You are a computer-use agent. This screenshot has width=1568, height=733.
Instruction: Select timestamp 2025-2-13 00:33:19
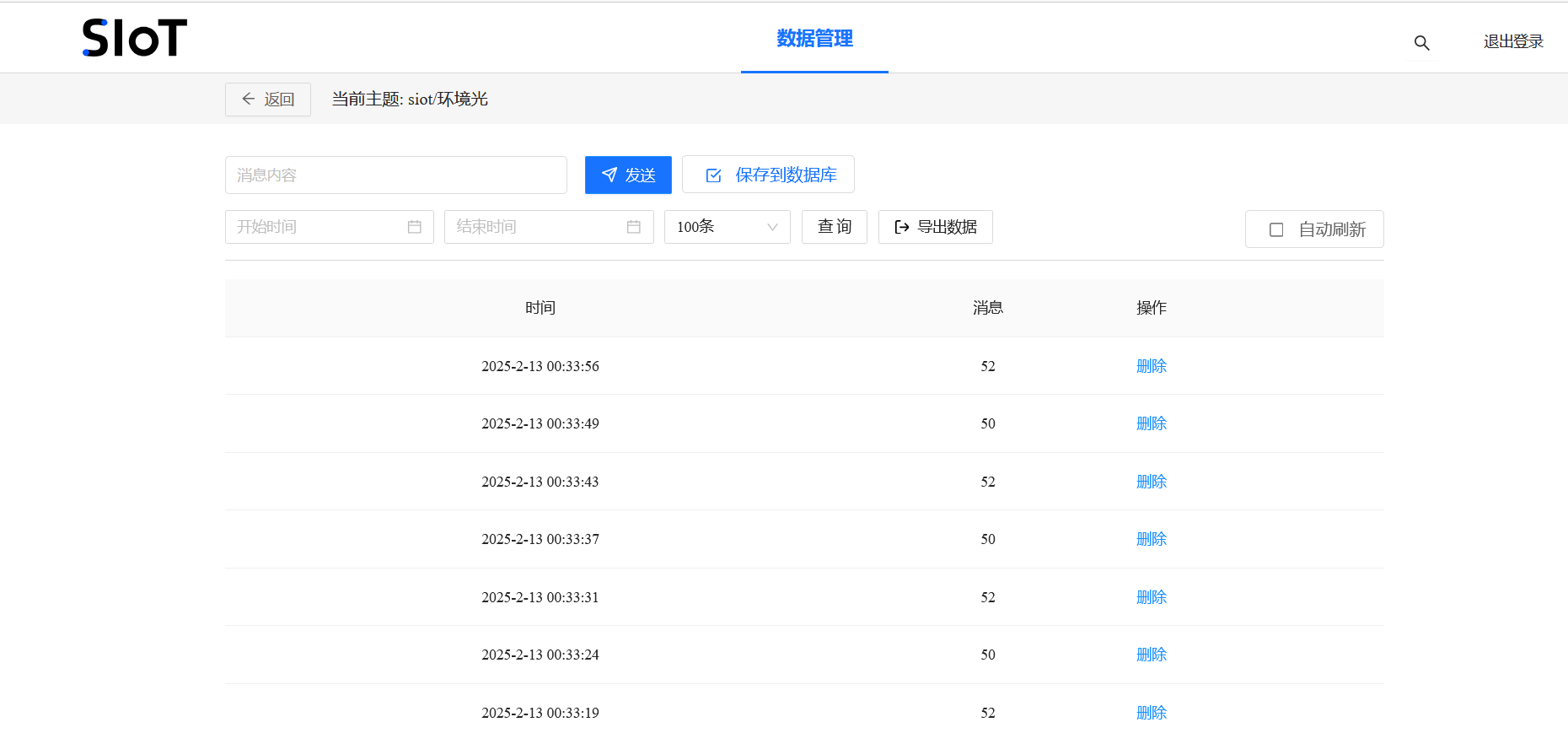pos(540,713)
